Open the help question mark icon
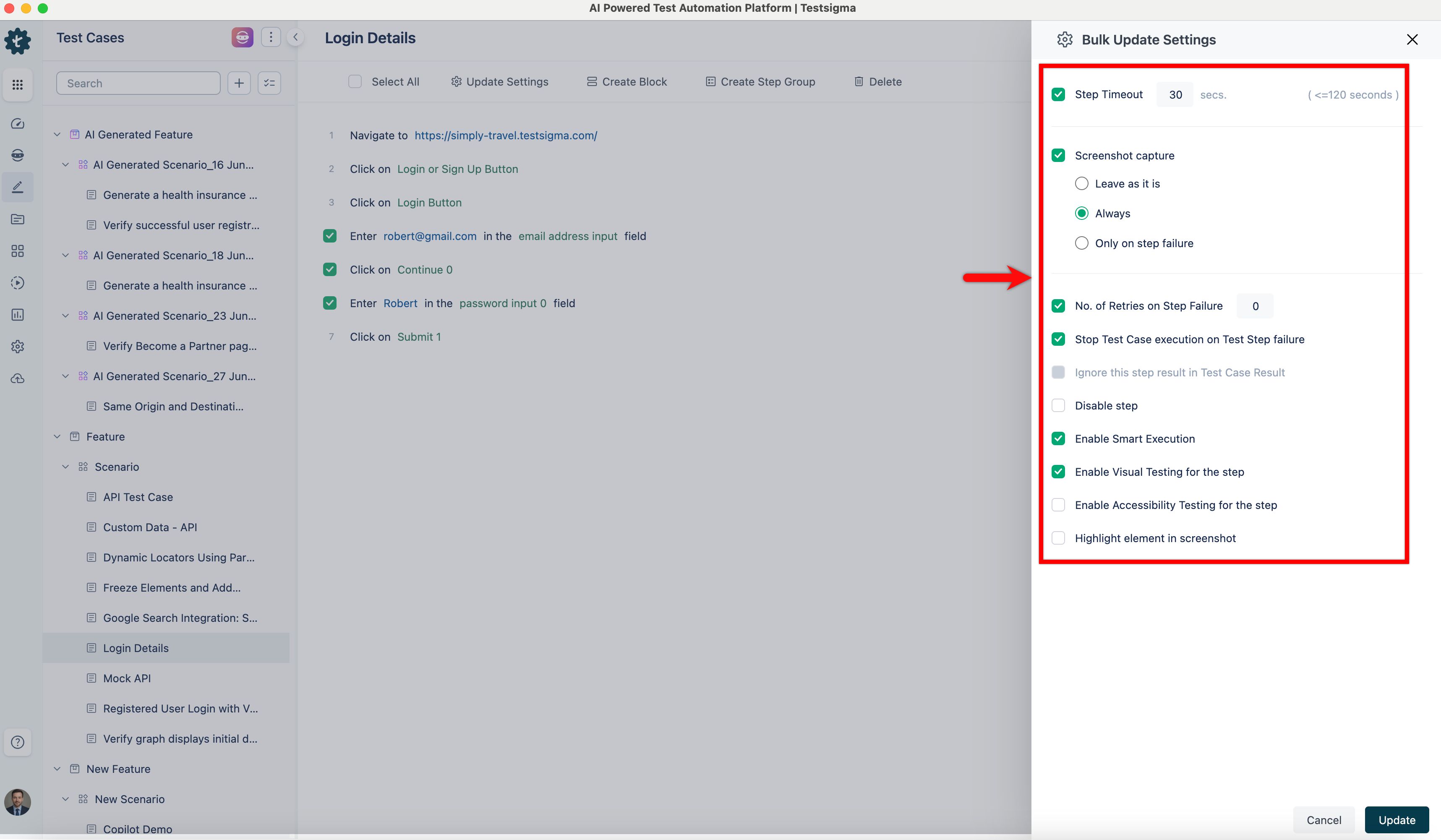Image resolution: width=1441 pixels, height=840 pixels. 18,742
